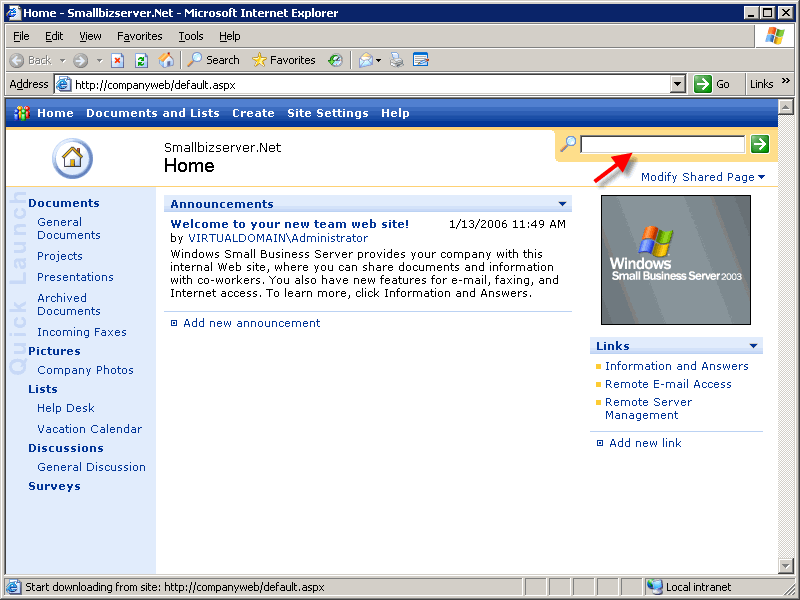Open the Favorites star button
The width and height of the screenshot is (800, 600).
pos(284,60)
